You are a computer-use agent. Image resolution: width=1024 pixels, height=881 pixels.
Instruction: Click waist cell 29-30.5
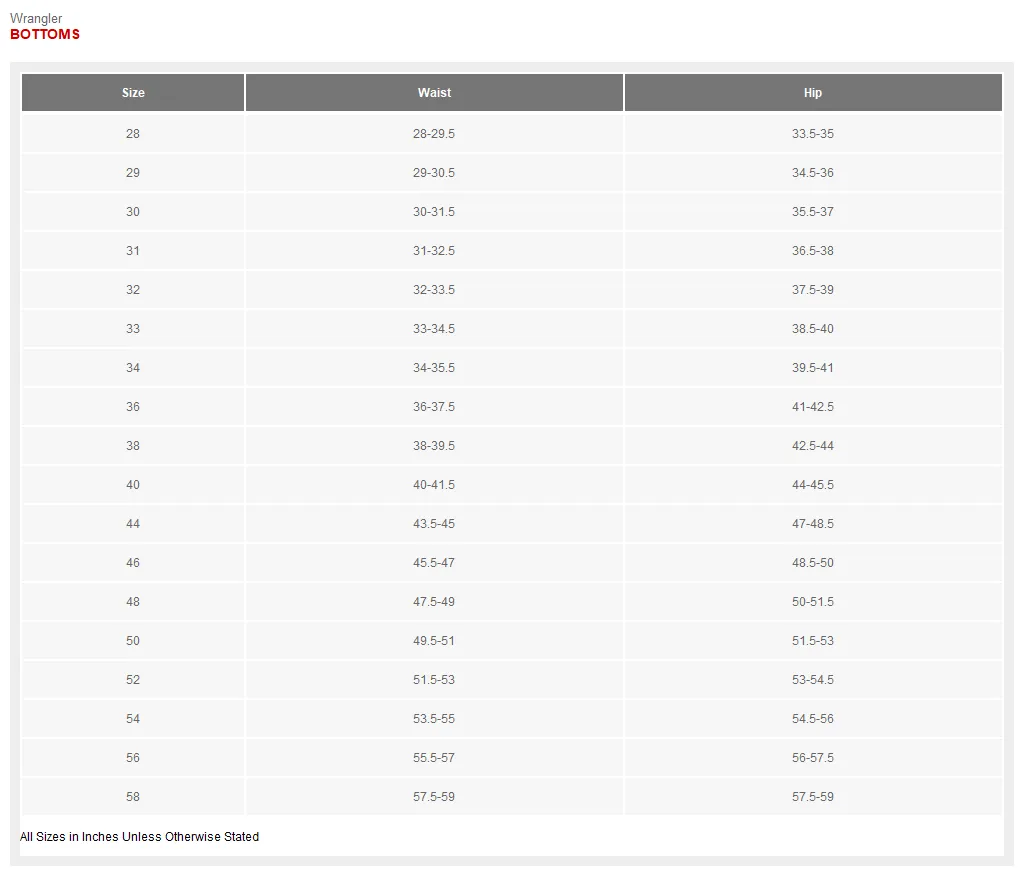coord(434,173)
